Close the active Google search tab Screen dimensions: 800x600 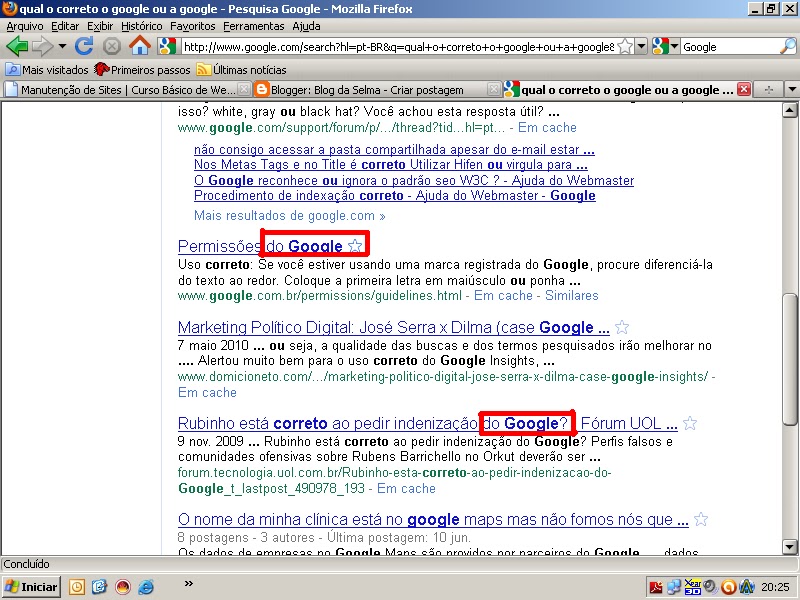coord(744,89)
